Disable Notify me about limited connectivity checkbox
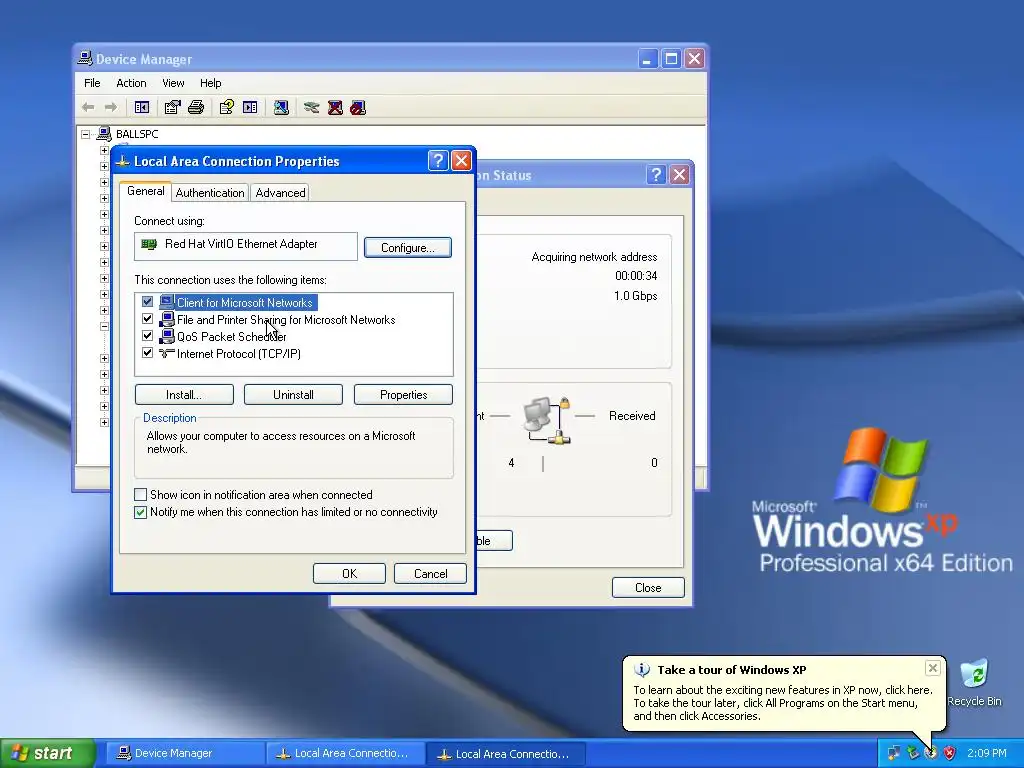Image resolution: width=1024 pixels, height=768 pixels. pos(140,512)
